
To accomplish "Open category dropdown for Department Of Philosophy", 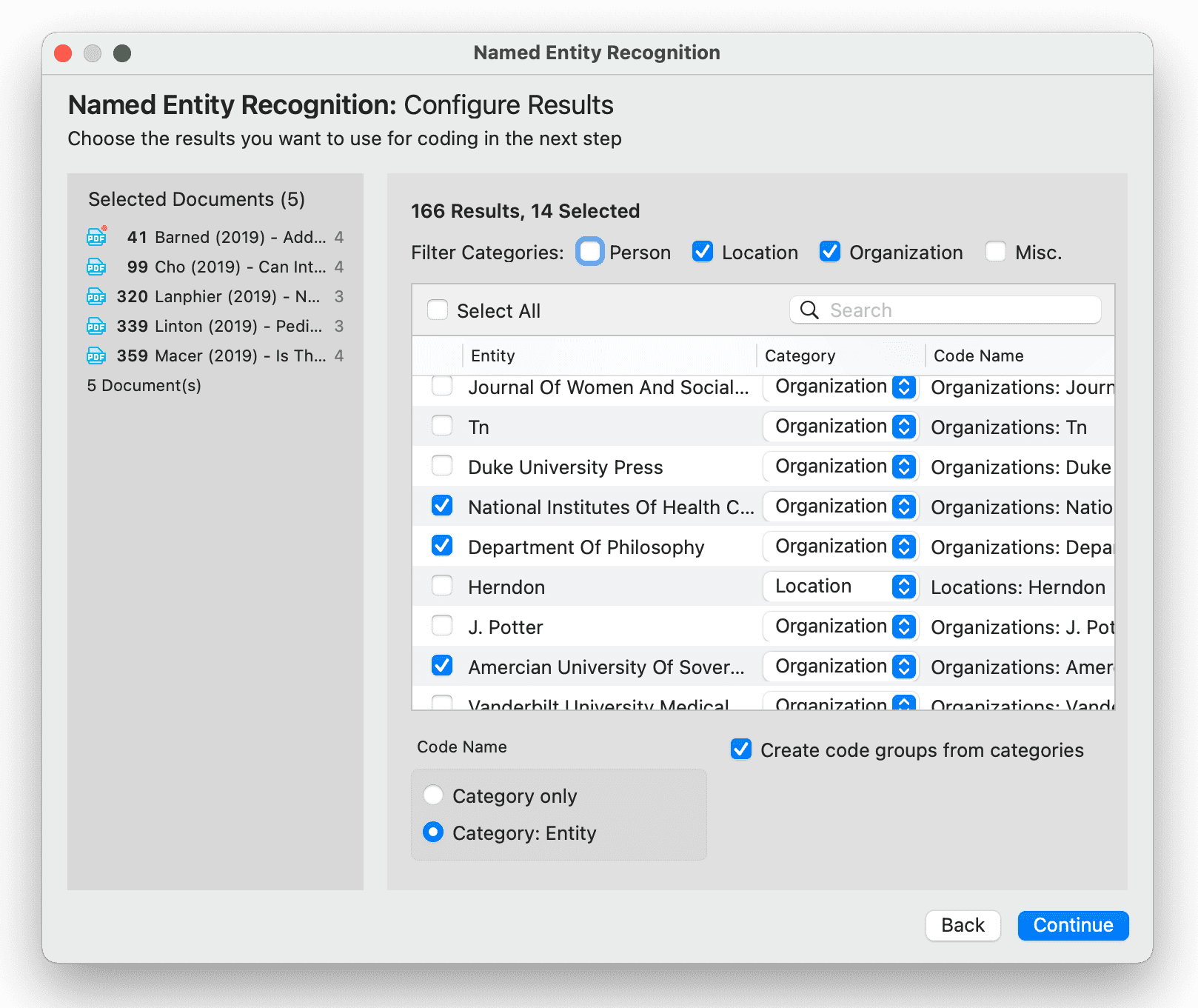I will tap(841, 547).
